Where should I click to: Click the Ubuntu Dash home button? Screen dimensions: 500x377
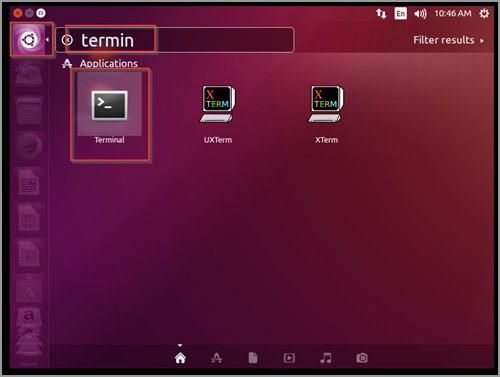(29, 40)
